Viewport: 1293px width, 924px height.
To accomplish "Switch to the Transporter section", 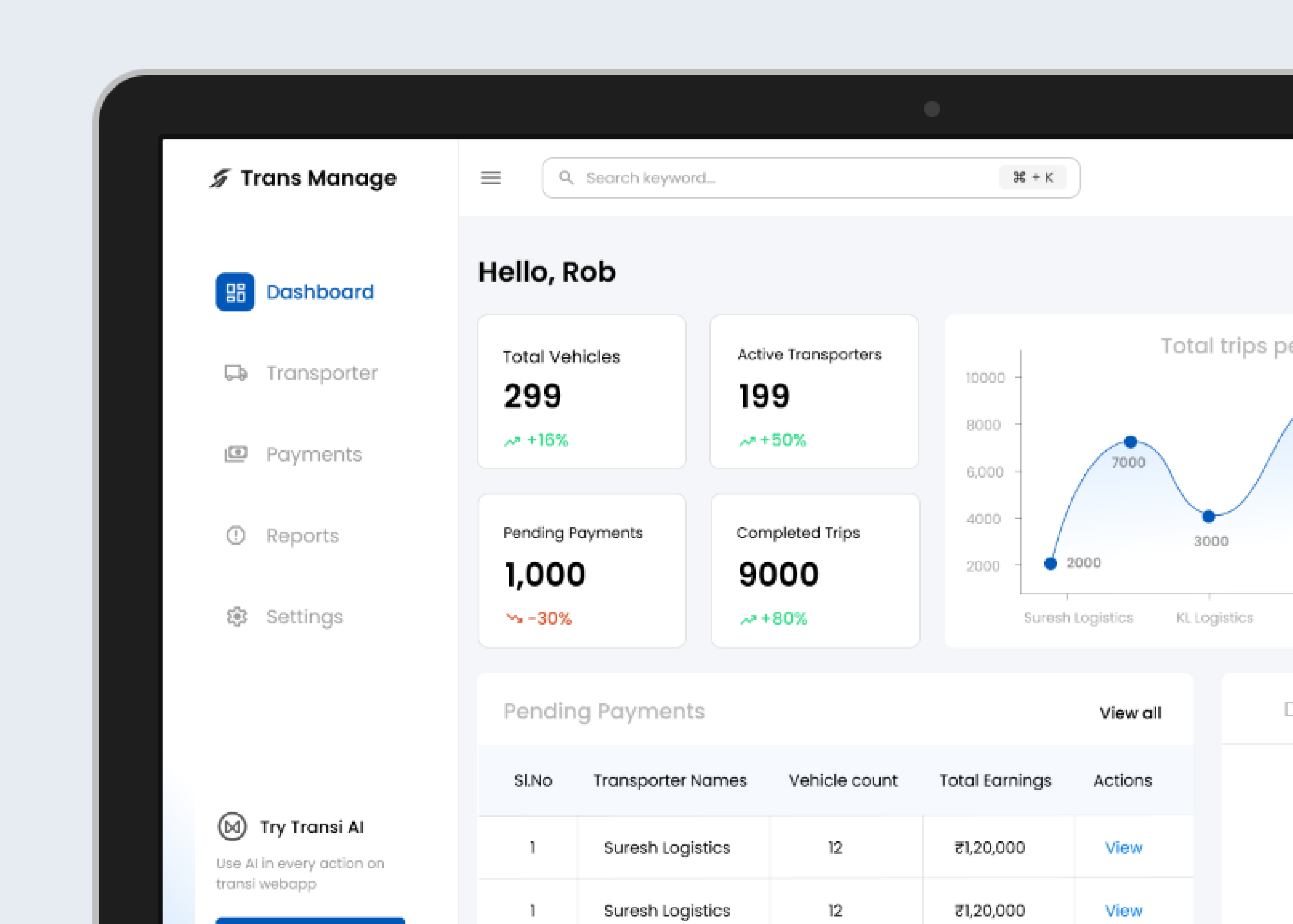I will [322, 373].
